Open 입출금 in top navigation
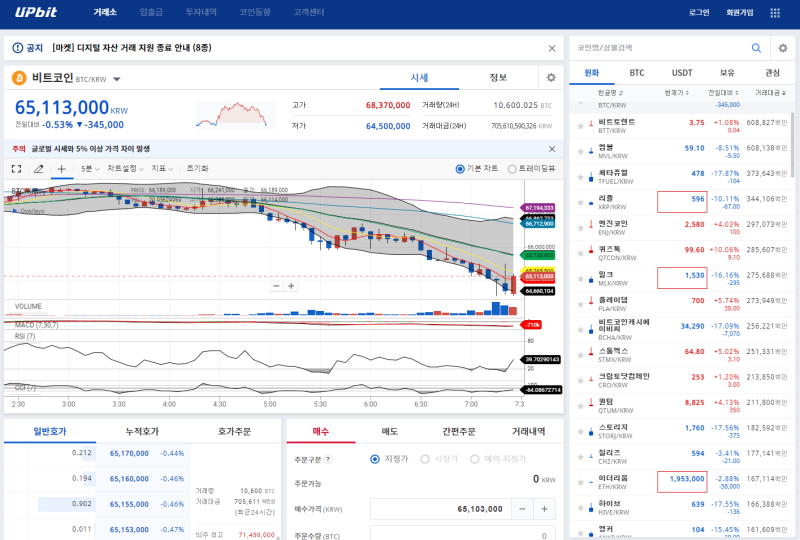 coord(152,12)
